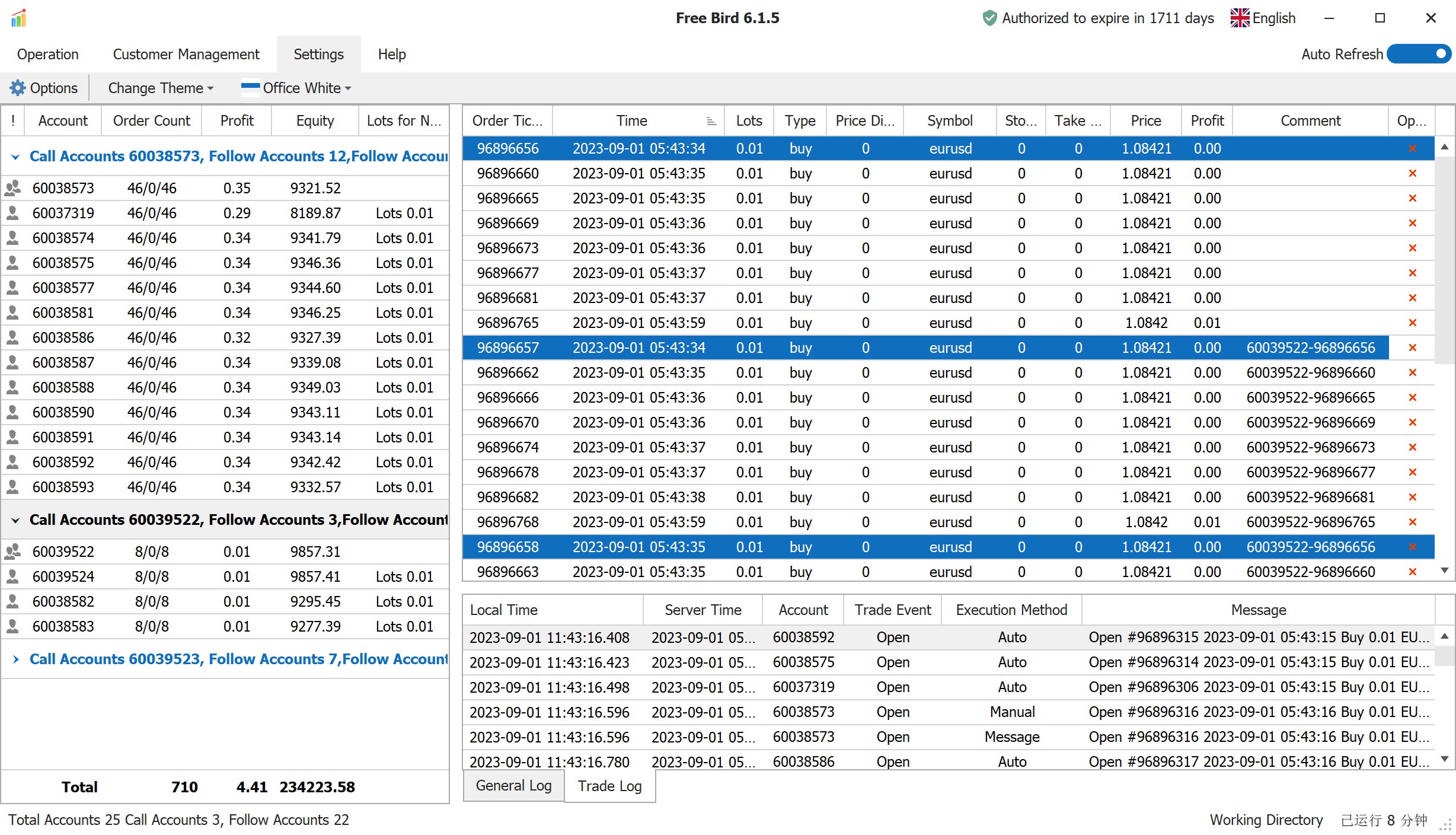Select the Settings menu tab
1456x835 pixels.
coord(319,54)
